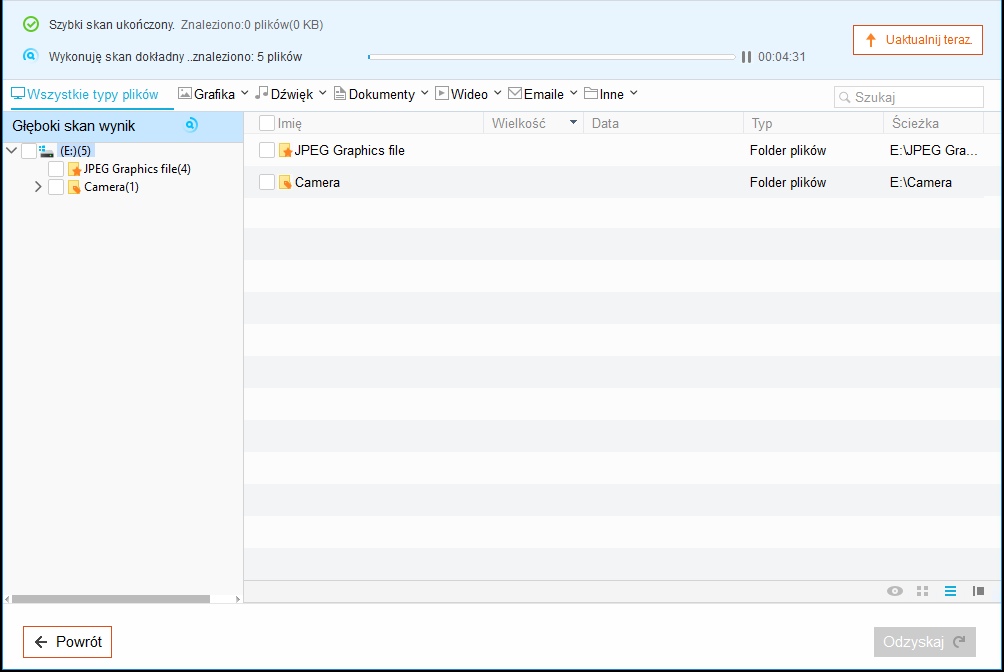Pause the deep scan progress
Screen dimensions: 1004x672
(x=746, y=57)
